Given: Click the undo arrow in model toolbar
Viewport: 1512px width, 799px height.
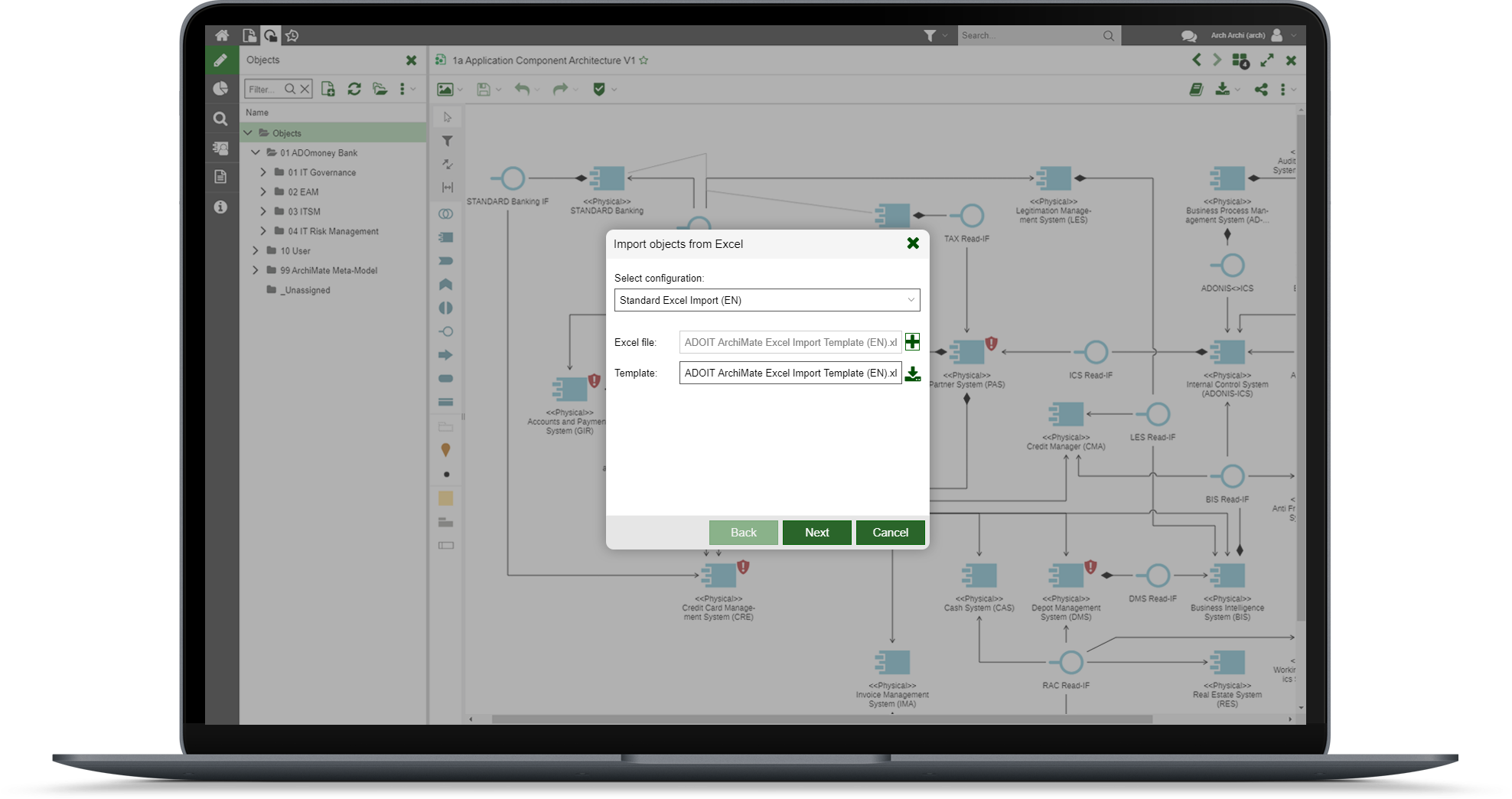Looking at the screenshot, I should pos(522,90).
